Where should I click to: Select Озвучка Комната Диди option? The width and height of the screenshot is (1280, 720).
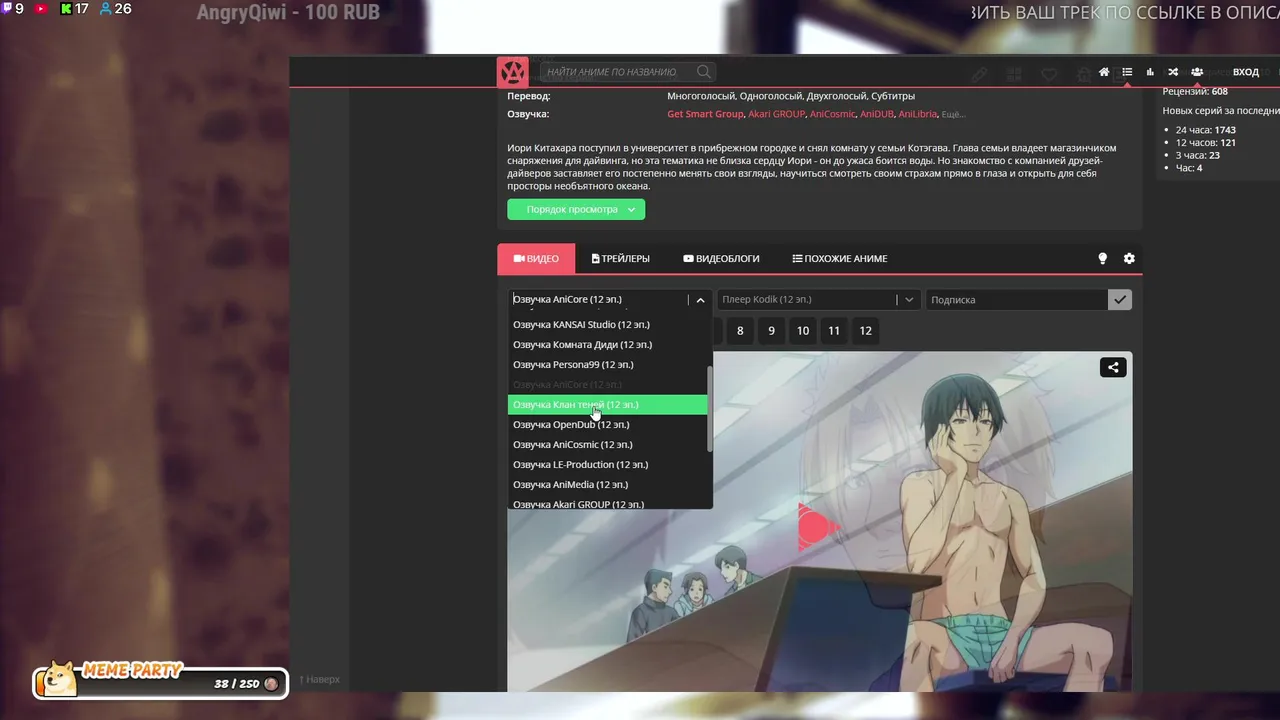pos(608,344)
